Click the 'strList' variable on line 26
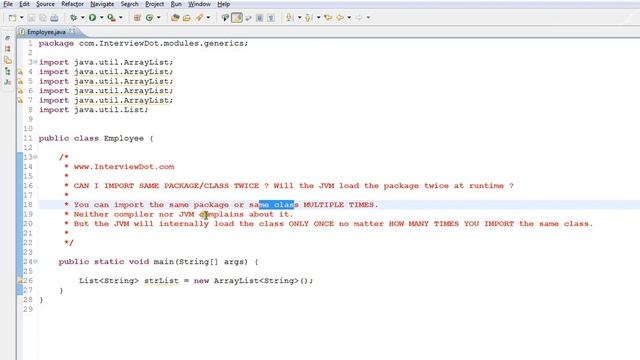The width and height of the screenshot is (640, 360). (x=162, y=281)
